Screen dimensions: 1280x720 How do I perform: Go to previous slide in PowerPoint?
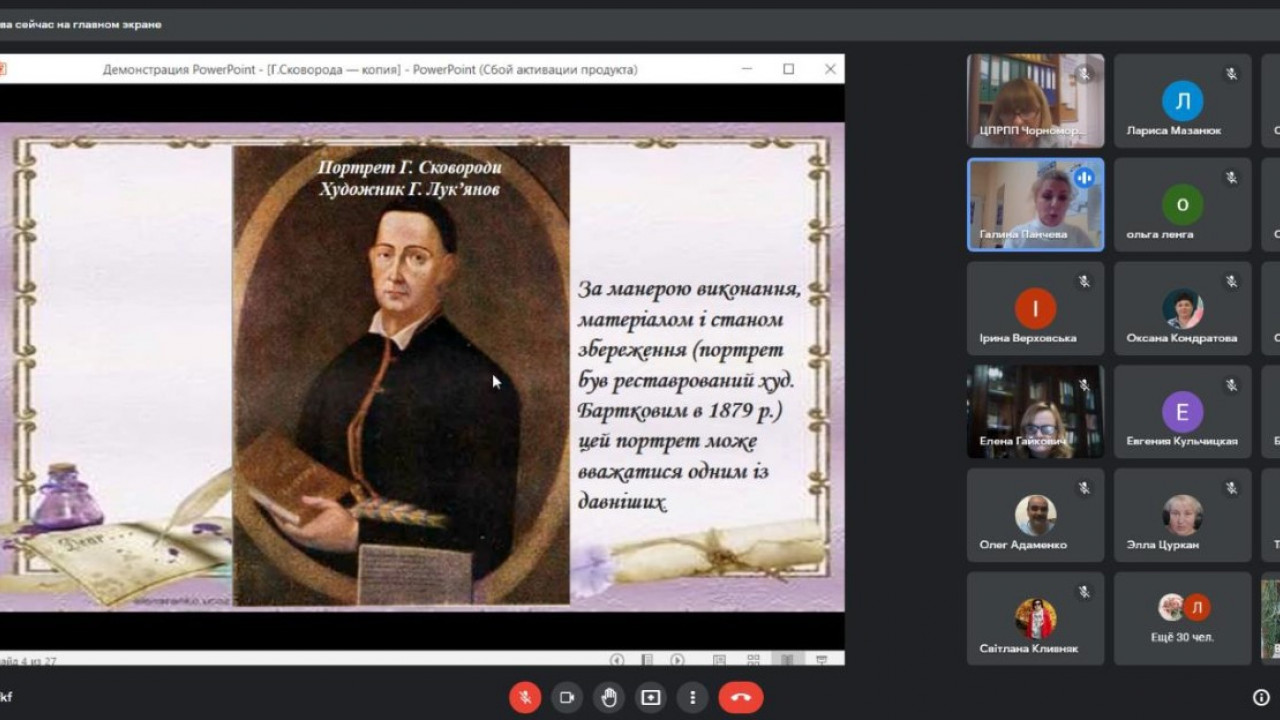click(x=617, y=660)
